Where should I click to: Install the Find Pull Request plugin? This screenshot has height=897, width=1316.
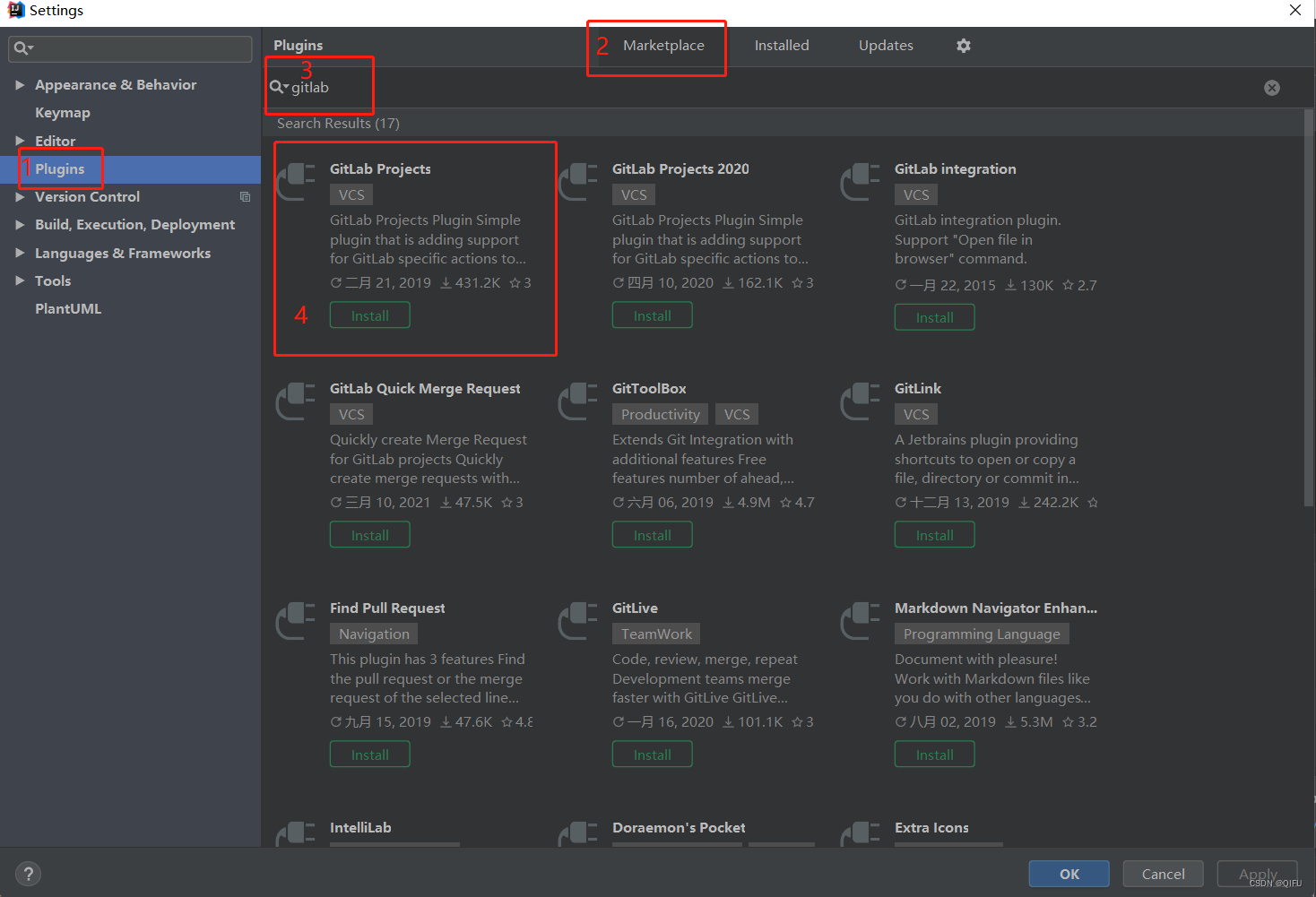[x=370, y=755]
